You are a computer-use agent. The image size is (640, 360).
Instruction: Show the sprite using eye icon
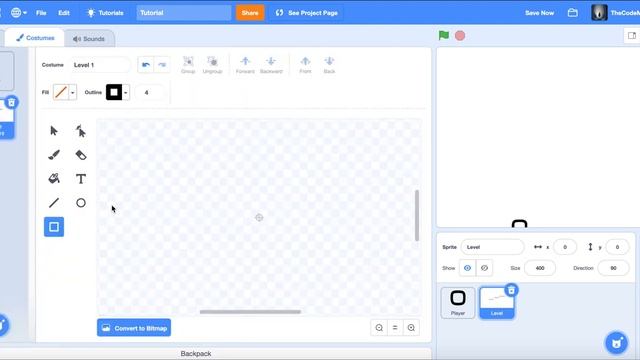(x=467, y=268)
